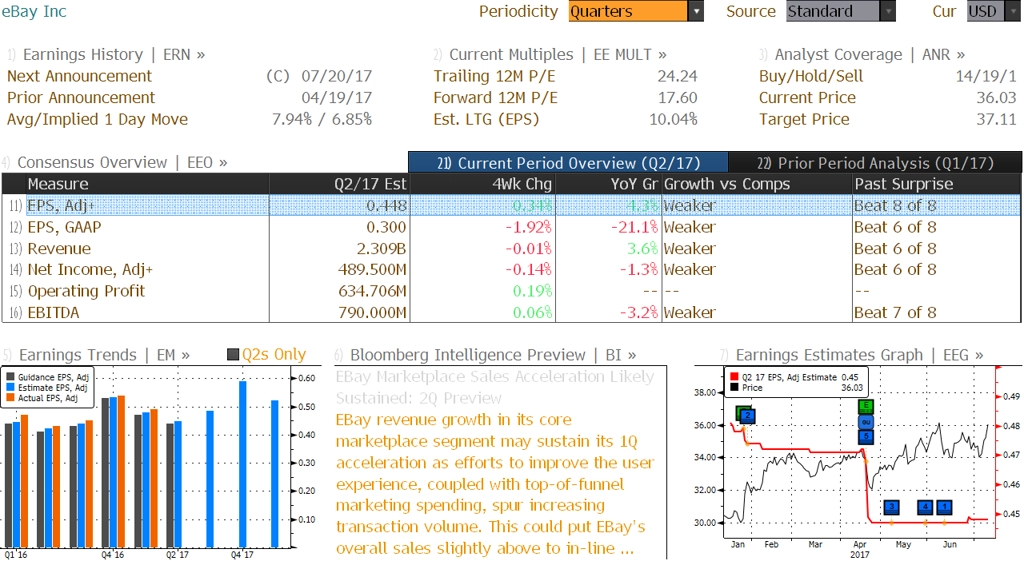The width and height of the screenshot is (1024, 561).
Task: Click the gray Guidance EPS legend swatch
Action: tap(10, 377)
